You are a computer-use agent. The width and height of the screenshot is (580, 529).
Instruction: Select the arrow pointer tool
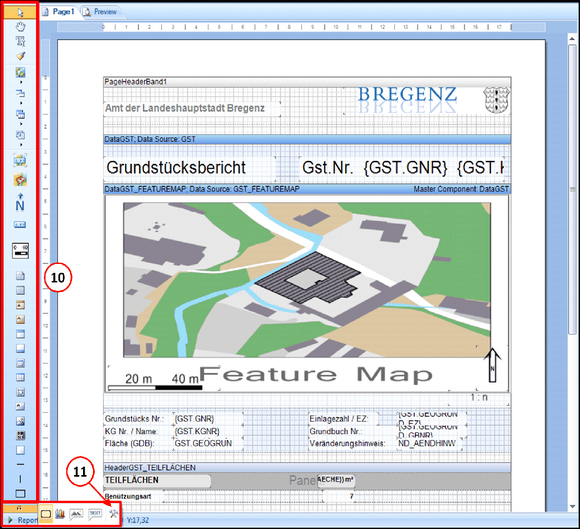point(20,13)
